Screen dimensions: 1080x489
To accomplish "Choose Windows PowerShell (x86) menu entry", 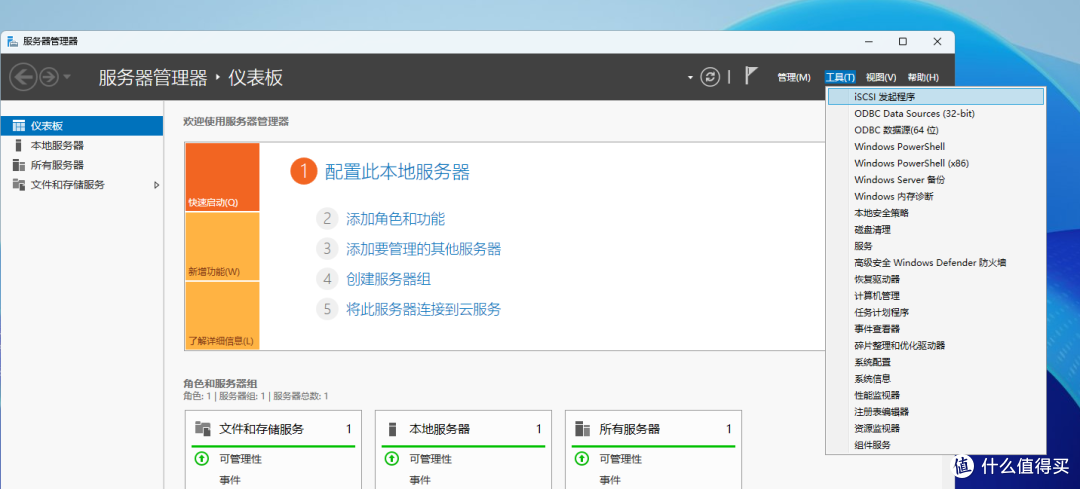I will (x=935, y=163).
